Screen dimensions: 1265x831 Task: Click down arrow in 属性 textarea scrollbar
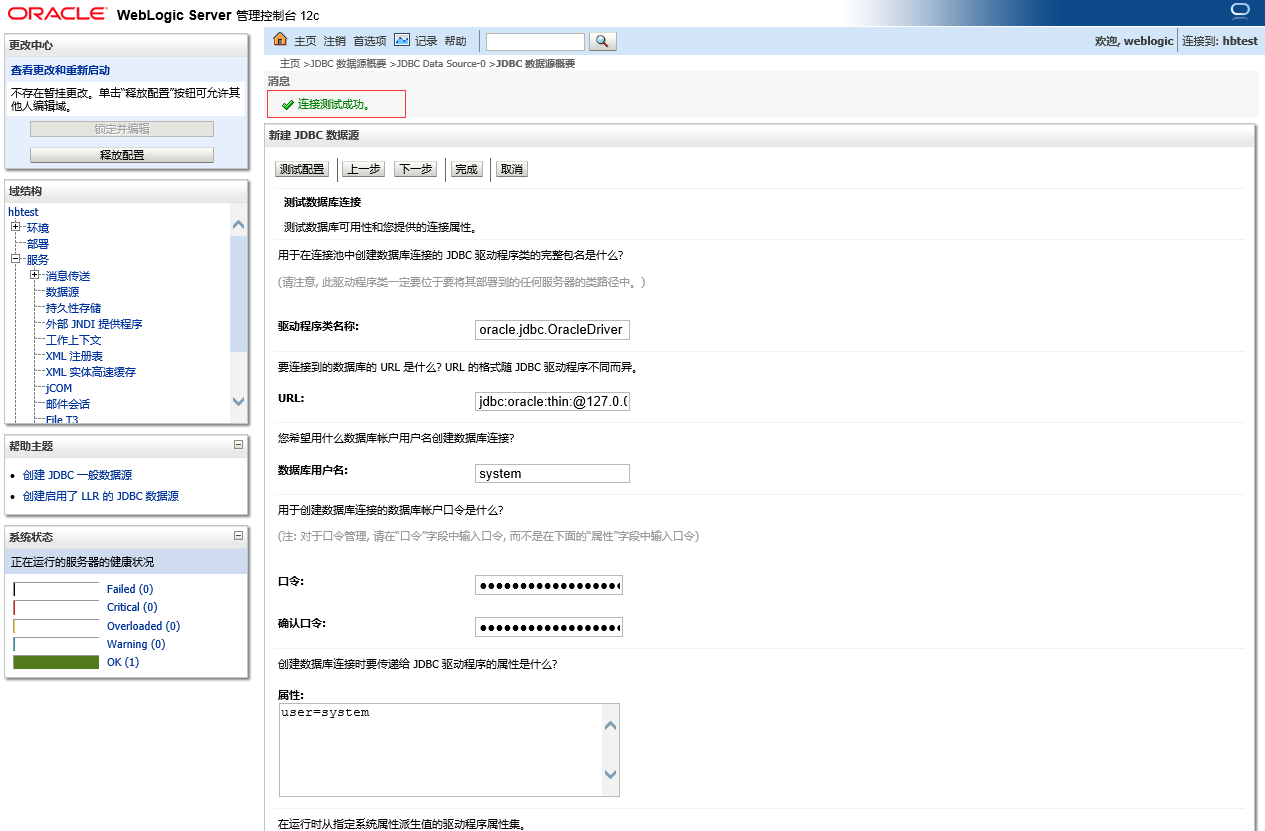pos(610,774)
